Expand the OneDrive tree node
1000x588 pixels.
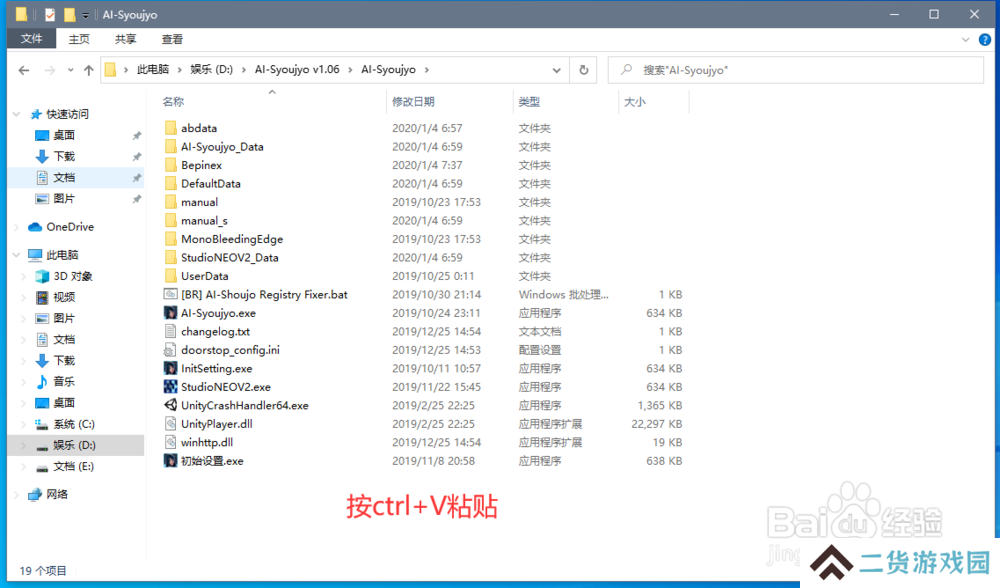[17, 227]
